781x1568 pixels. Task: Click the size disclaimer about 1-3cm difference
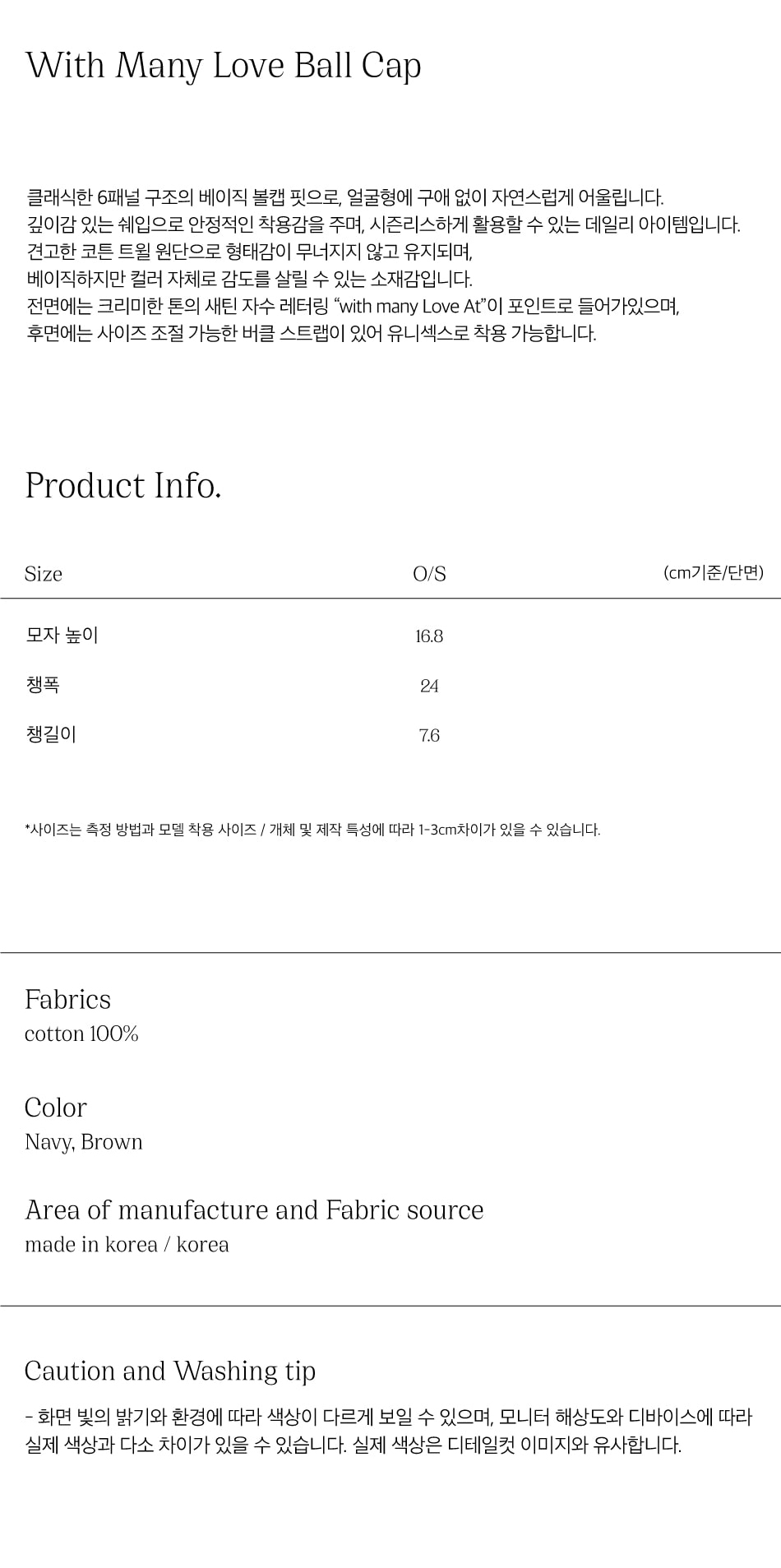[x=312, y=830]
